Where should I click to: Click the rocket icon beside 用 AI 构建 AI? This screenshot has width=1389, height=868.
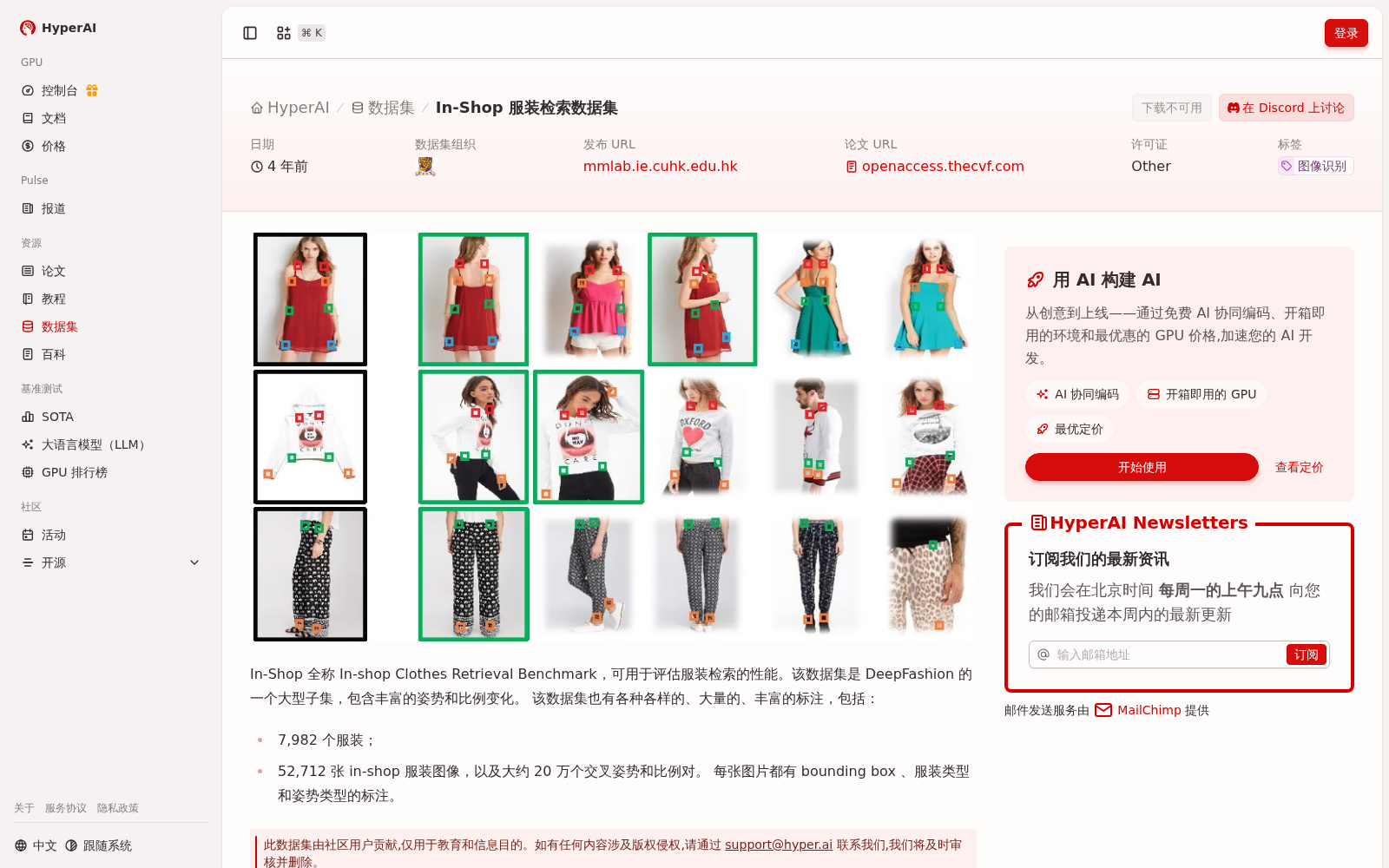(x=1036, y=279)
